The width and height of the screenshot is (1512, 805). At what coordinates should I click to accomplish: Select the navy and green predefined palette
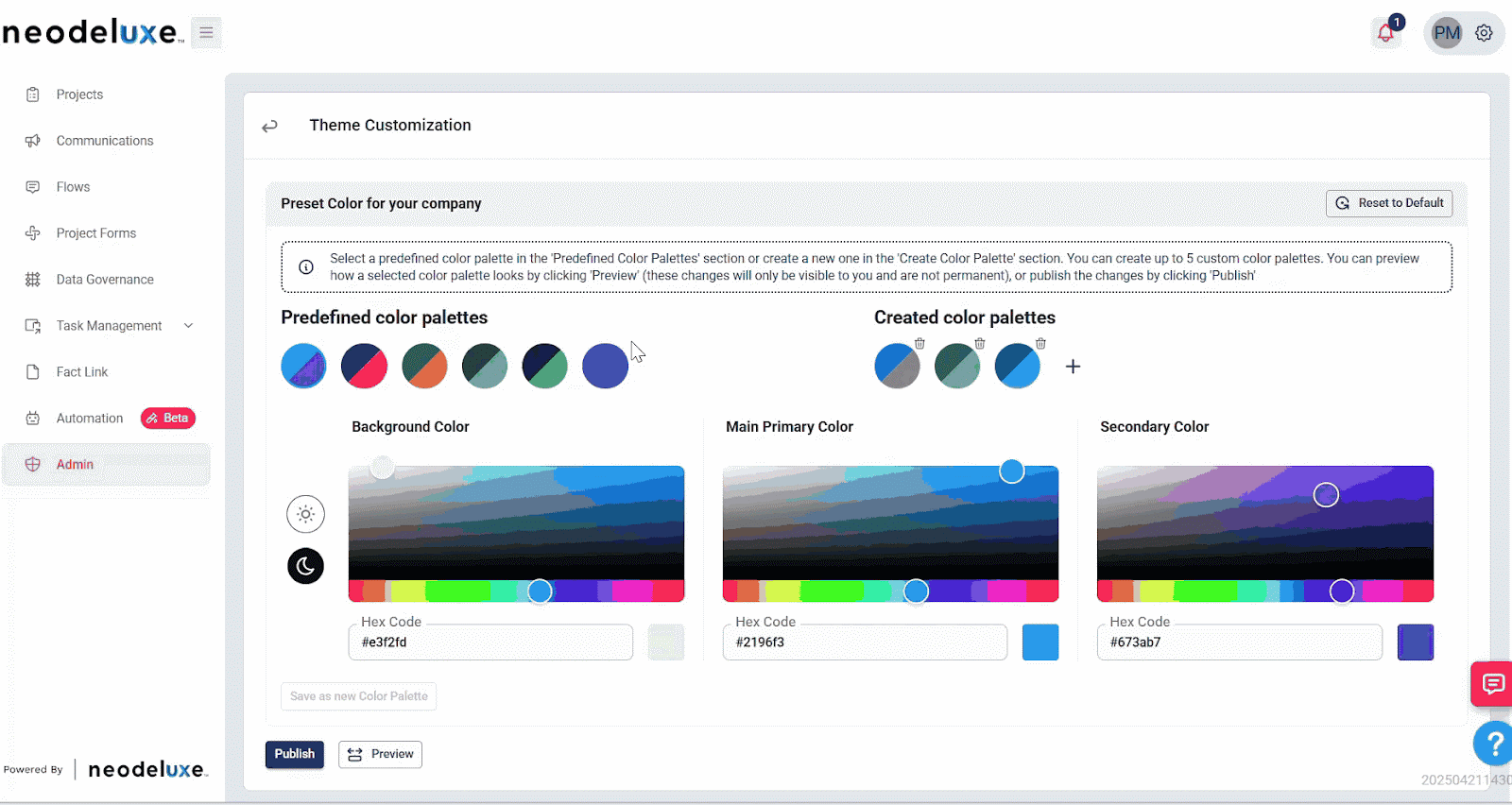(545, 366)
